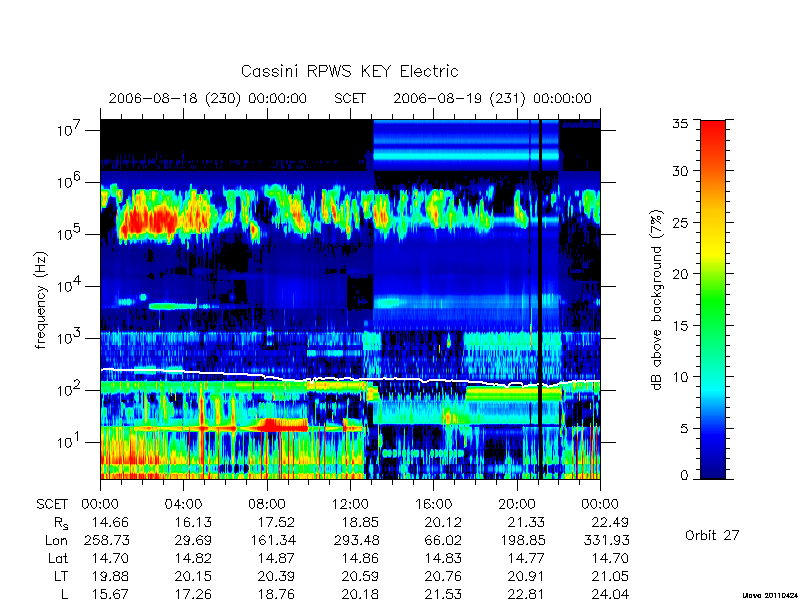The width and height of the screenshot is (800, 600).
Task: Click the 10^7 frequency axis label
Action: point(70,129)
